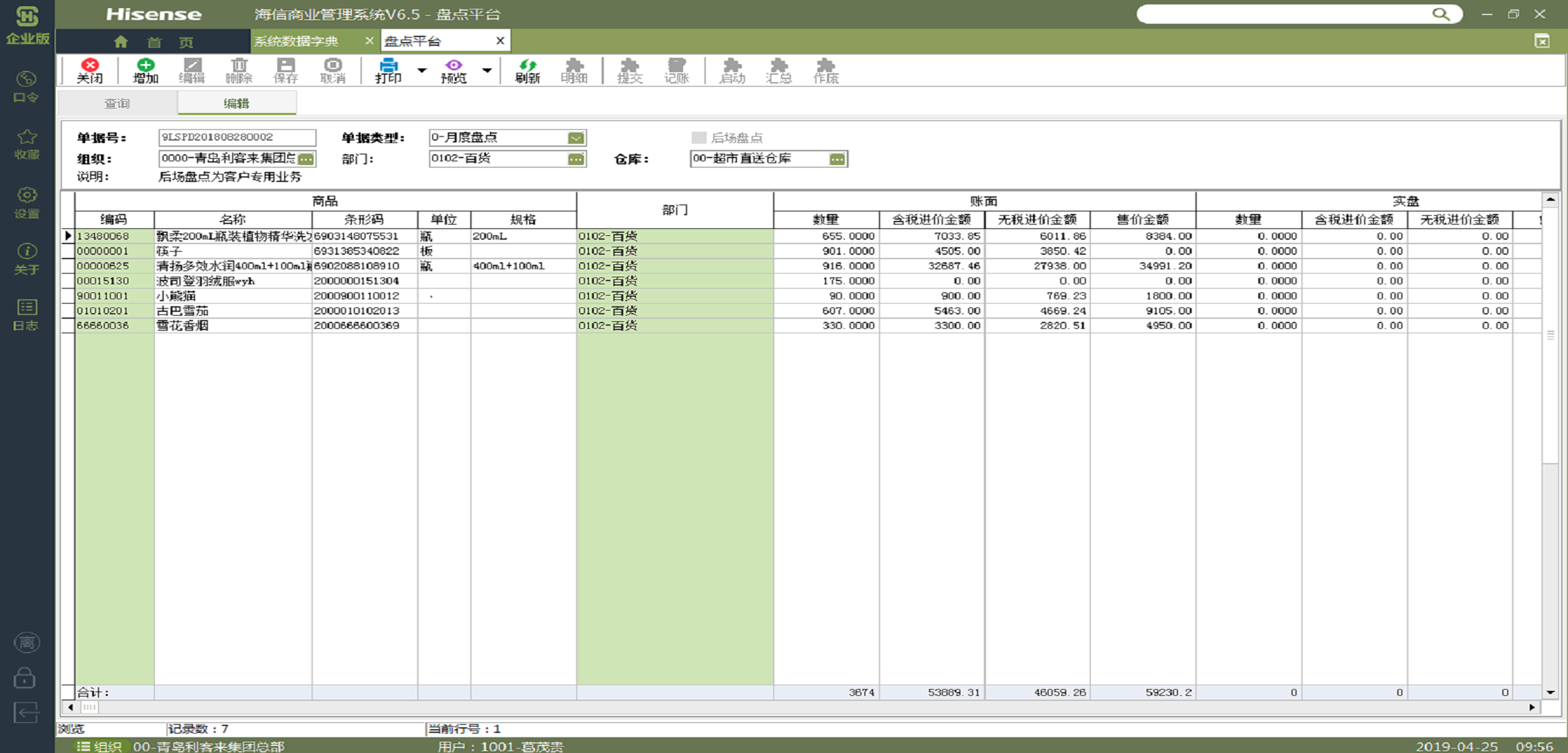Click the 删除 delete toolbar icon
Image resolution: width=1568 pixels, height=753 pixels.
coord(239,70)
